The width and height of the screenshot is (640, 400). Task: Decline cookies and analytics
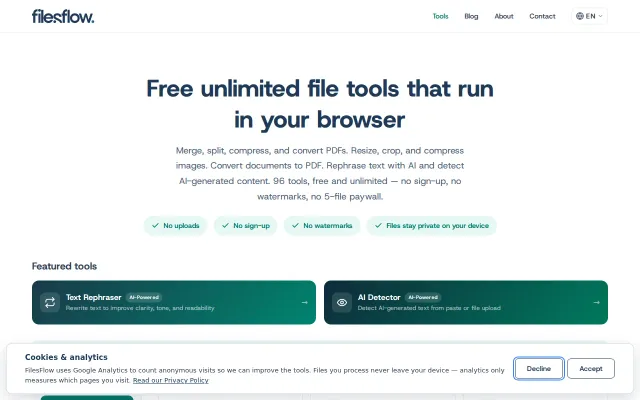pos(539,369)
